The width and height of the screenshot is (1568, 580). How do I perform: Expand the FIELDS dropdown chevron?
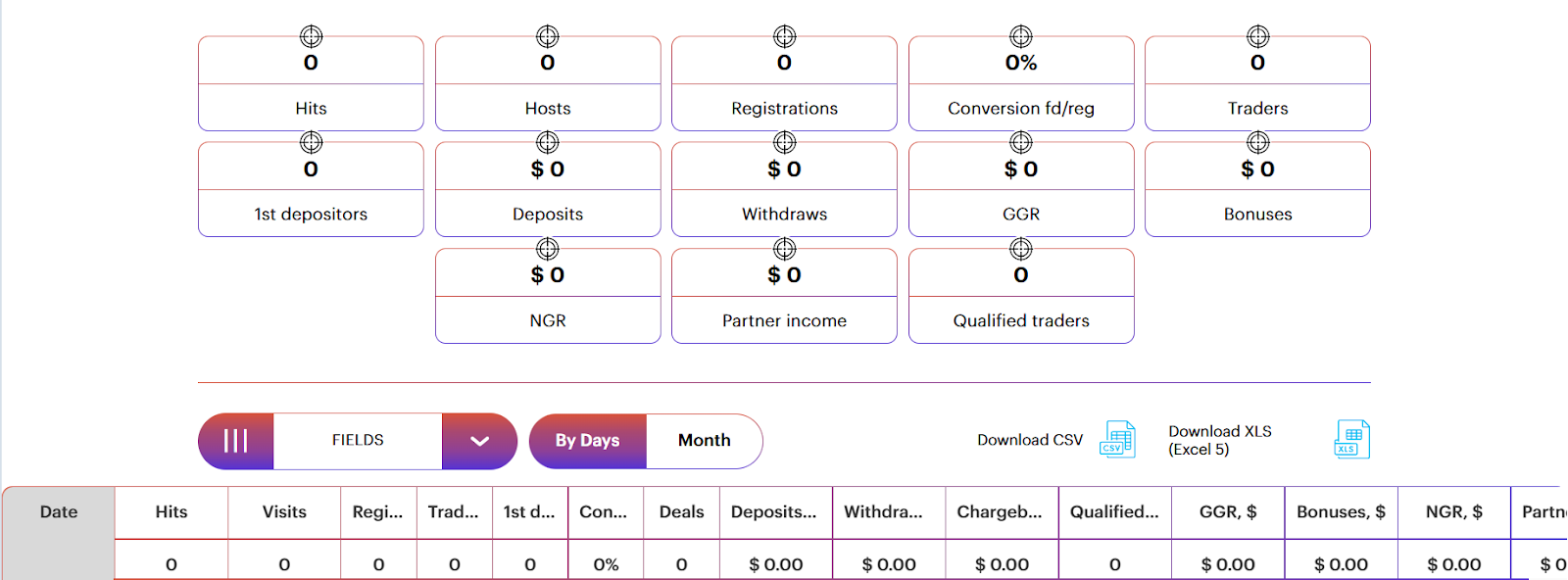(x=479, y=441)
